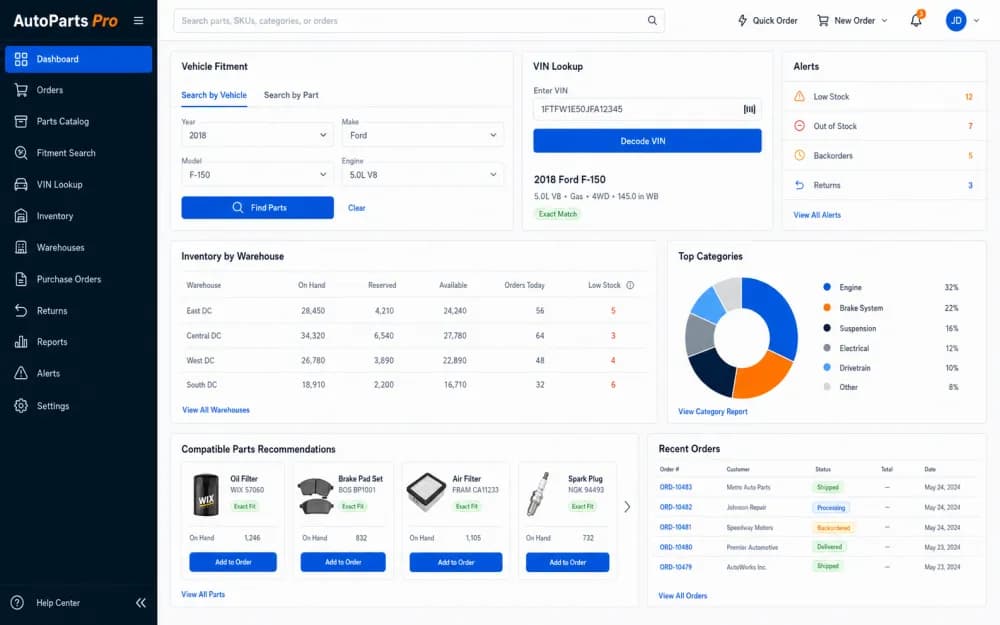Go to Inventory in sidebar
The image size is (1000, 625).
point(78,216)
